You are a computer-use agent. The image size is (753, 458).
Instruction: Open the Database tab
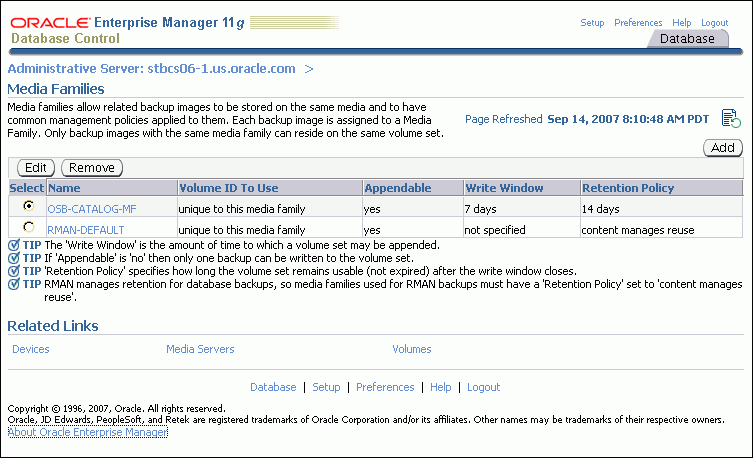pyautogui.click(x=687, y=38)
